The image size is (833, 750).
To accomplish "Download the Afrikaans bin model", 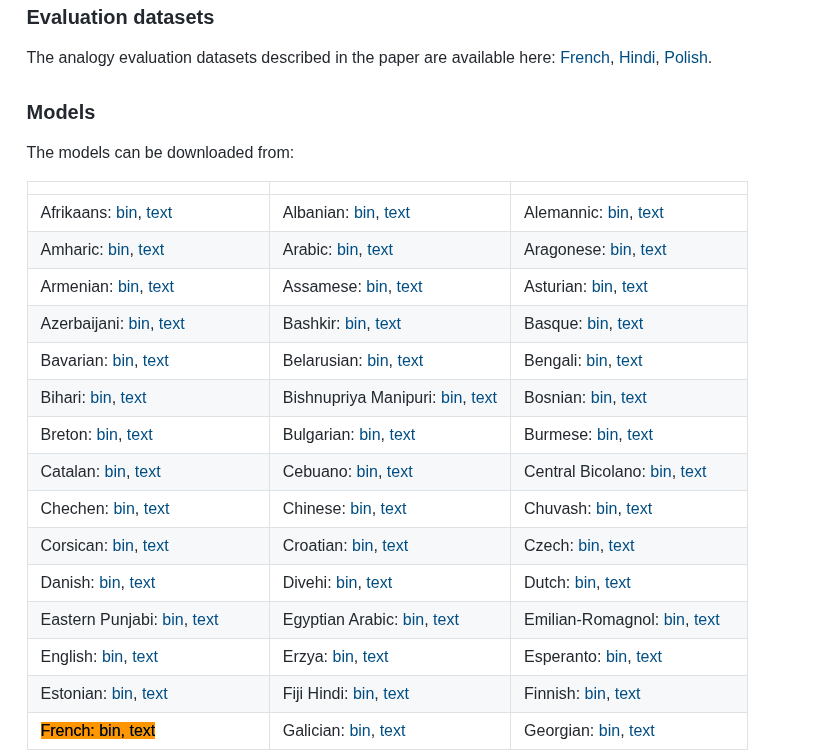I will pos(127,213).
